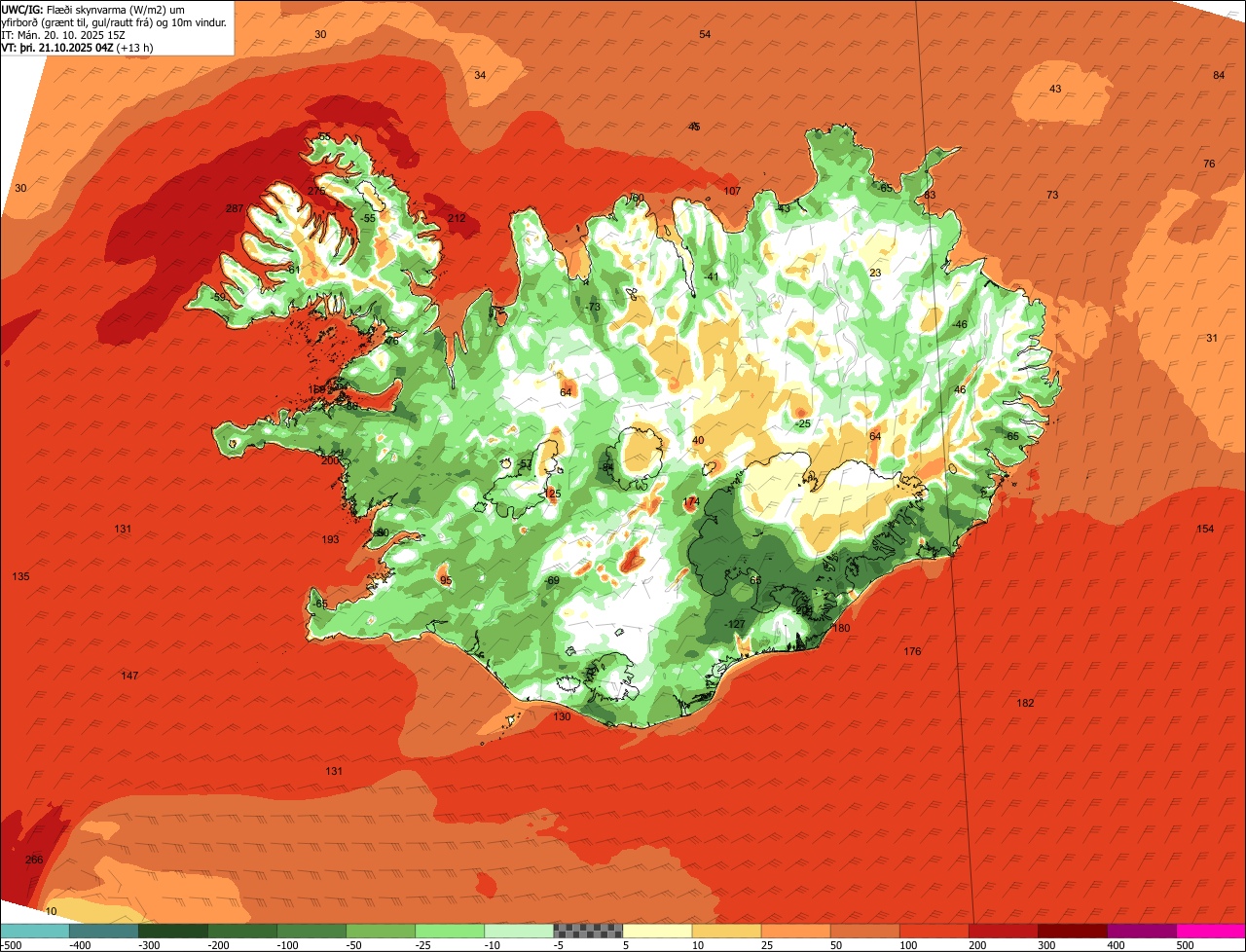The height and width of the screenshot is (952, 1246).
Task: Click the "125" value in west-central Iceland
Action: tap(553, 494)
